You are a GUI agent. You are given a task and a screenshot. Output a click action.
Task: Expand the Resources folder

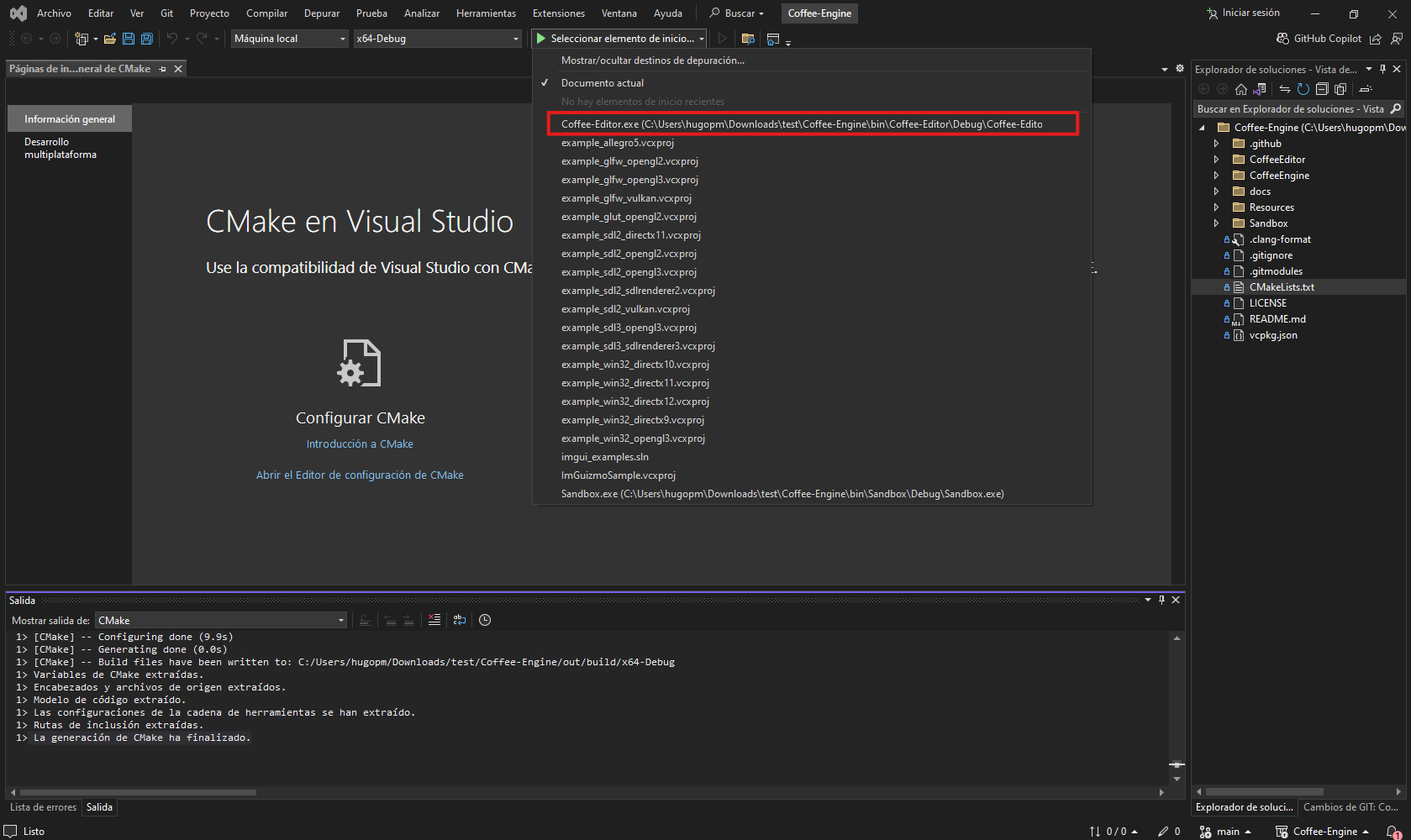[1216, 207]
